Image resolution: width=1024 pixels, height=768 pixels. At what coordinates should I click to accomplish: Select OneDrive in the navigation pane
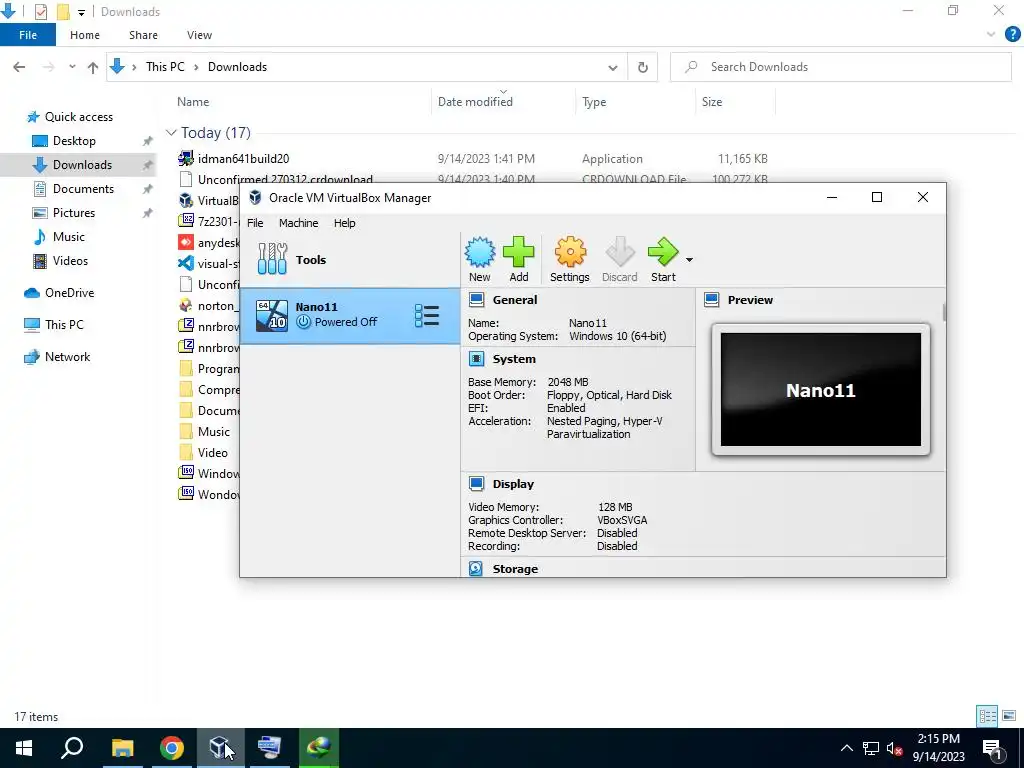click(x=69, y=293)
